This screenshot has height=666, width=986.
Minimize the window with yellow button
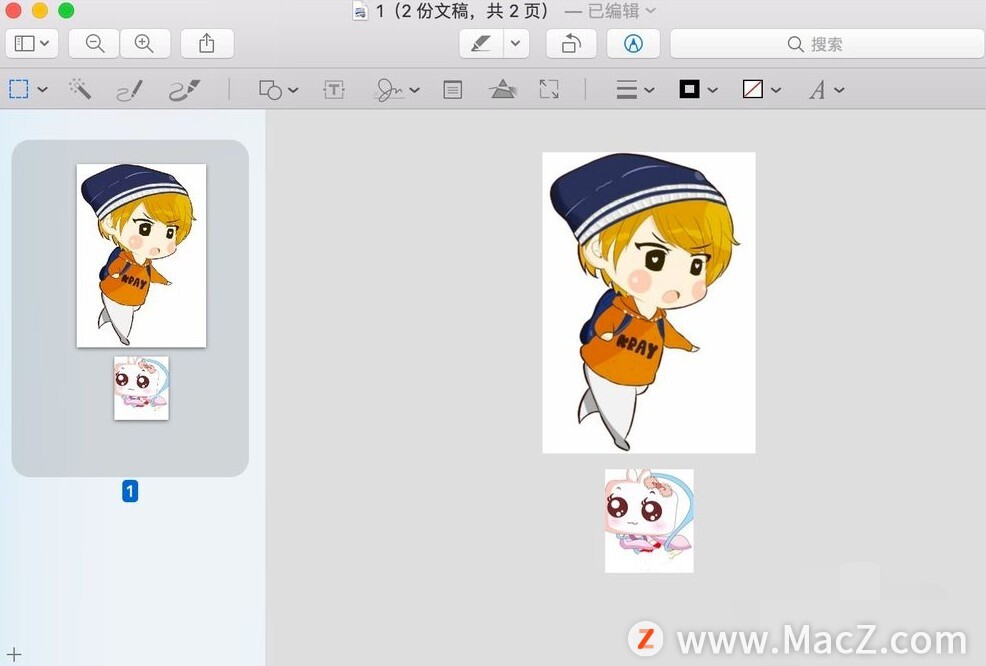[x=40, y=10]
